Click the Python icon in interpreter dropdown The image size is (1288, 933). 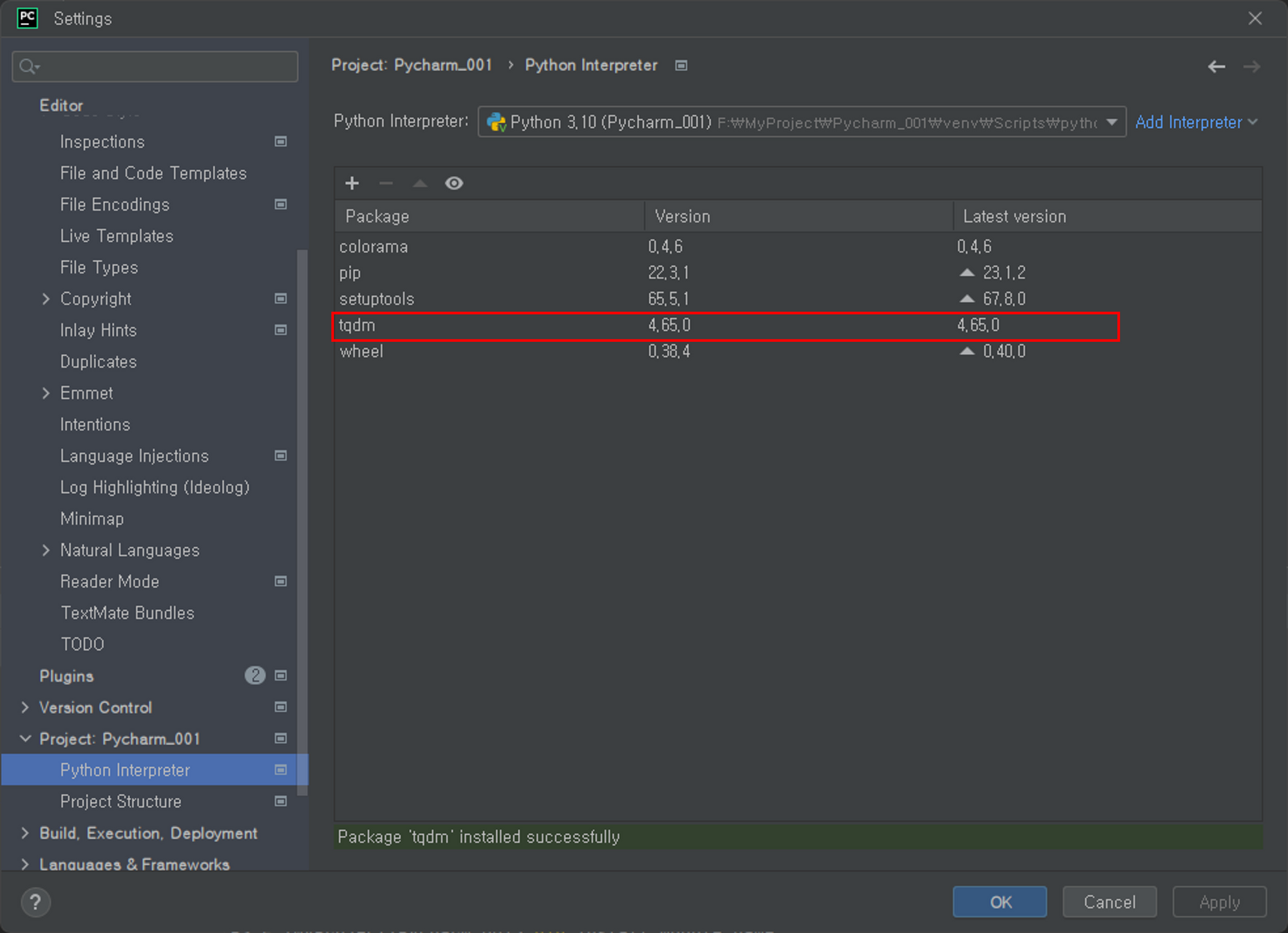(x=496, y=122)
